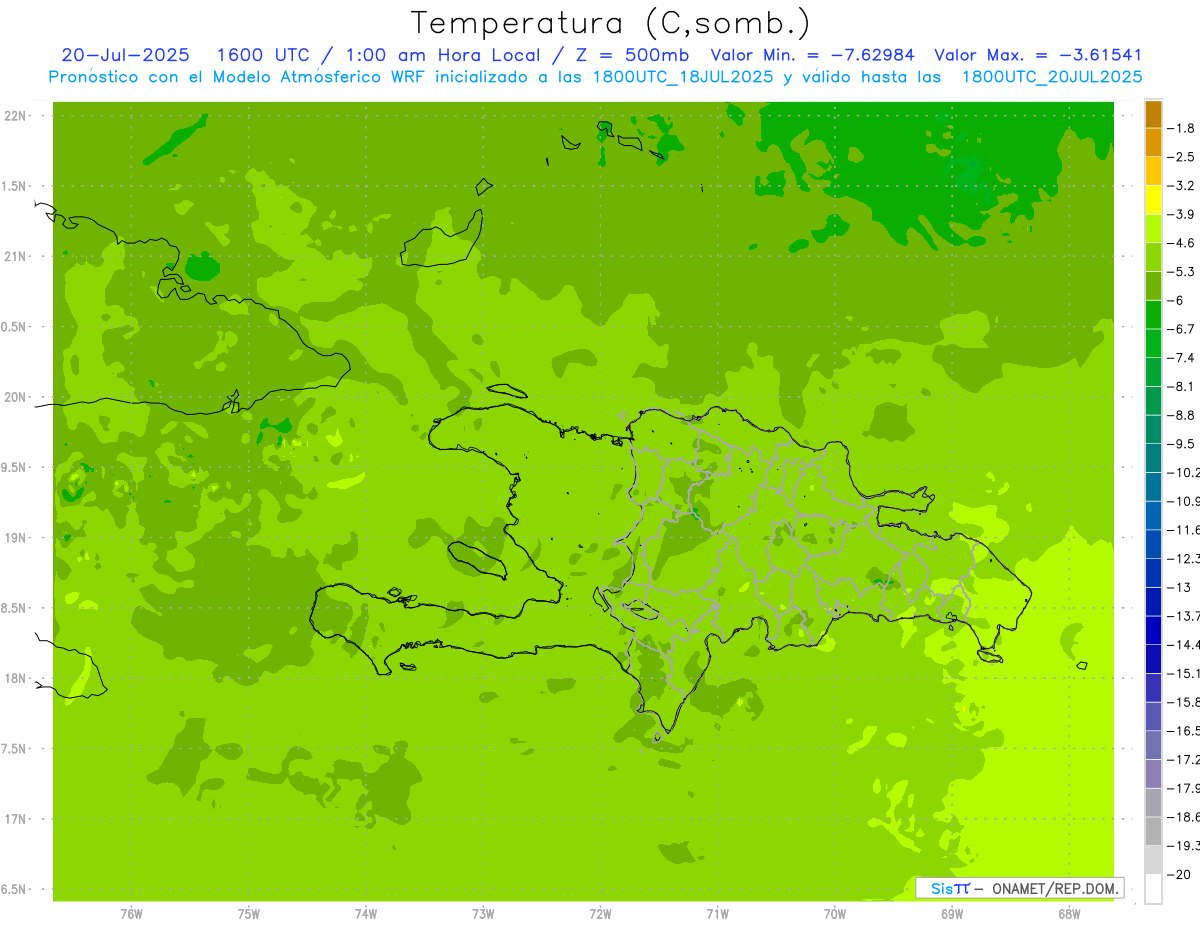
Task: Pick the swatch between -6 and -6.7
Action: click(1153, 315)
